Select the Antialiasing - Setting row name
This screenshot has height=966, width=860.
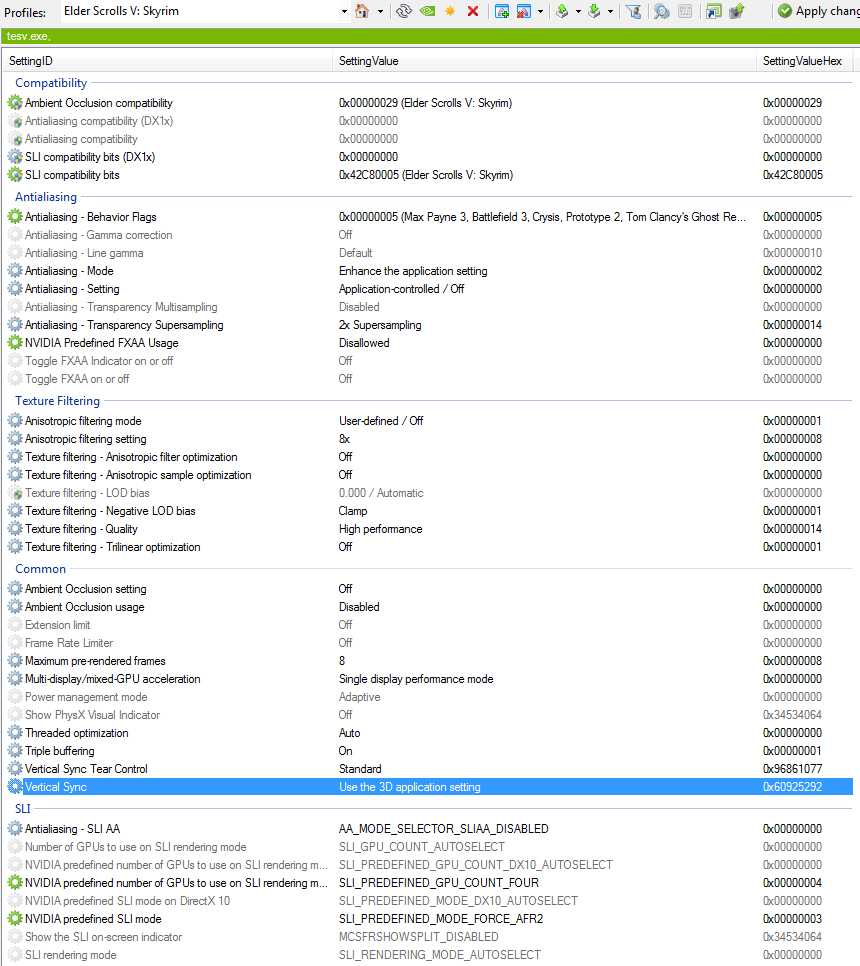(x=72, y=288)
